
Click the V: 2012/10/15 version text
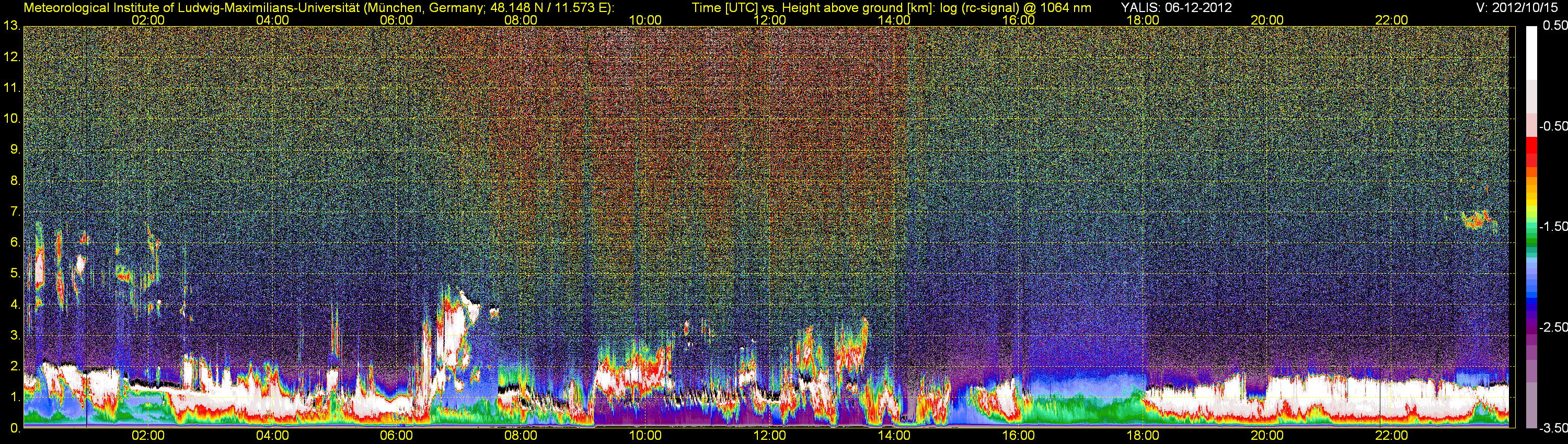[1519, 7]
